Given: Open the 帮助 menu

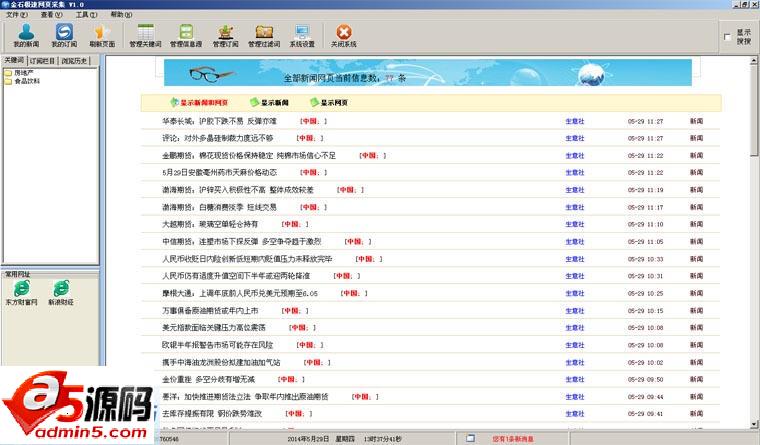Looking at the screenshot, I should coord(121,15).
